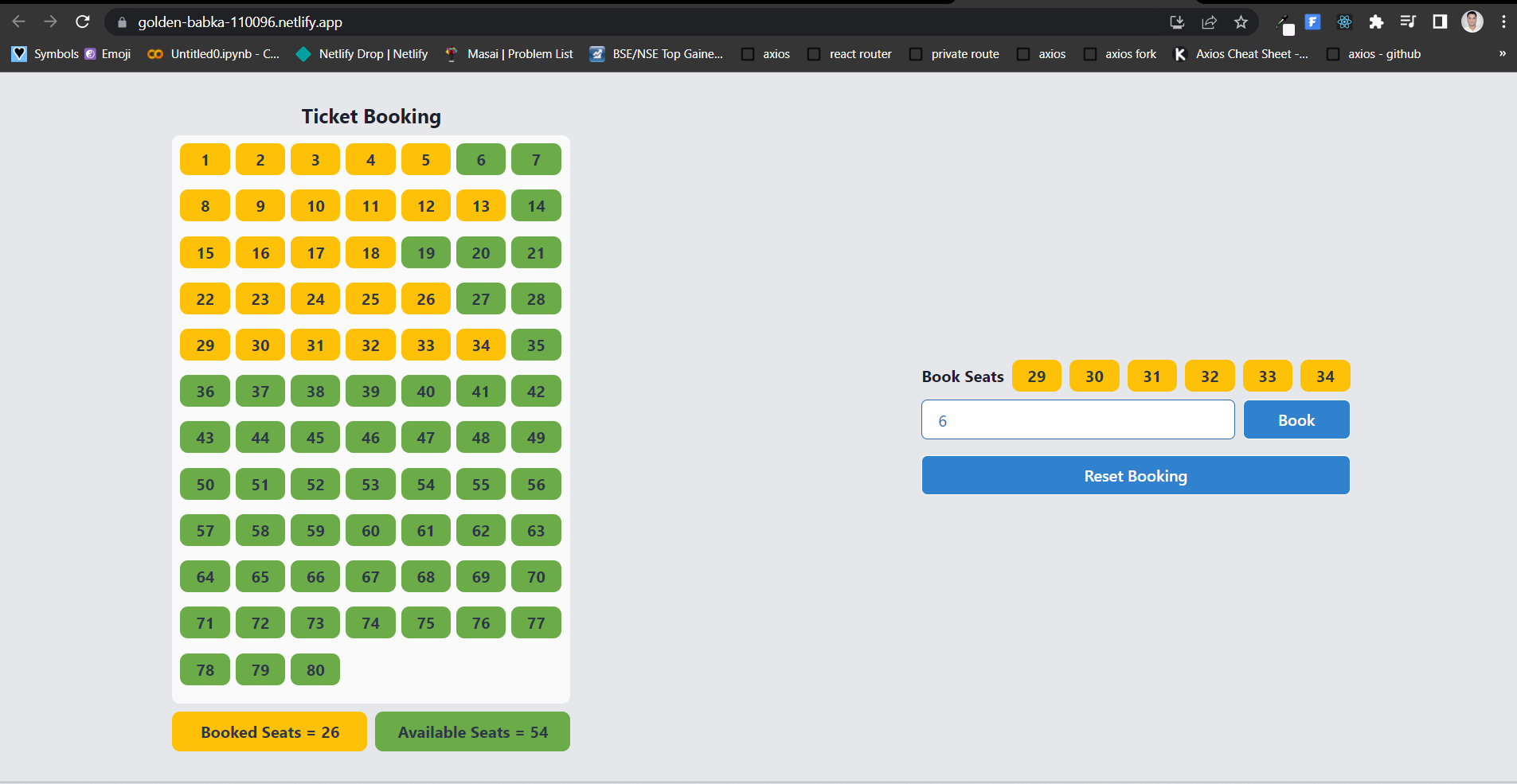Click the browser profile avatar
1517x784 pixels.
point(1472,21)
